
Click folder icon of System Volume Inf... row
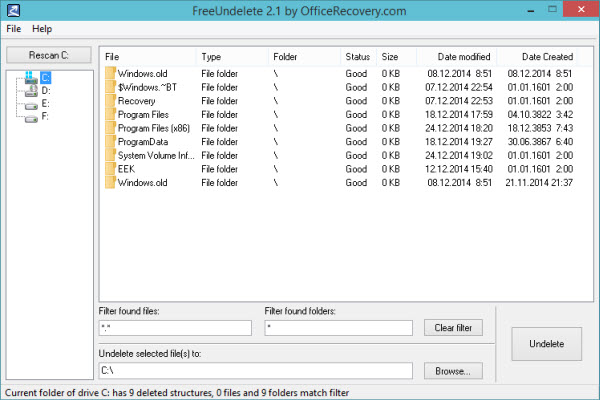[x=110, y=155]
